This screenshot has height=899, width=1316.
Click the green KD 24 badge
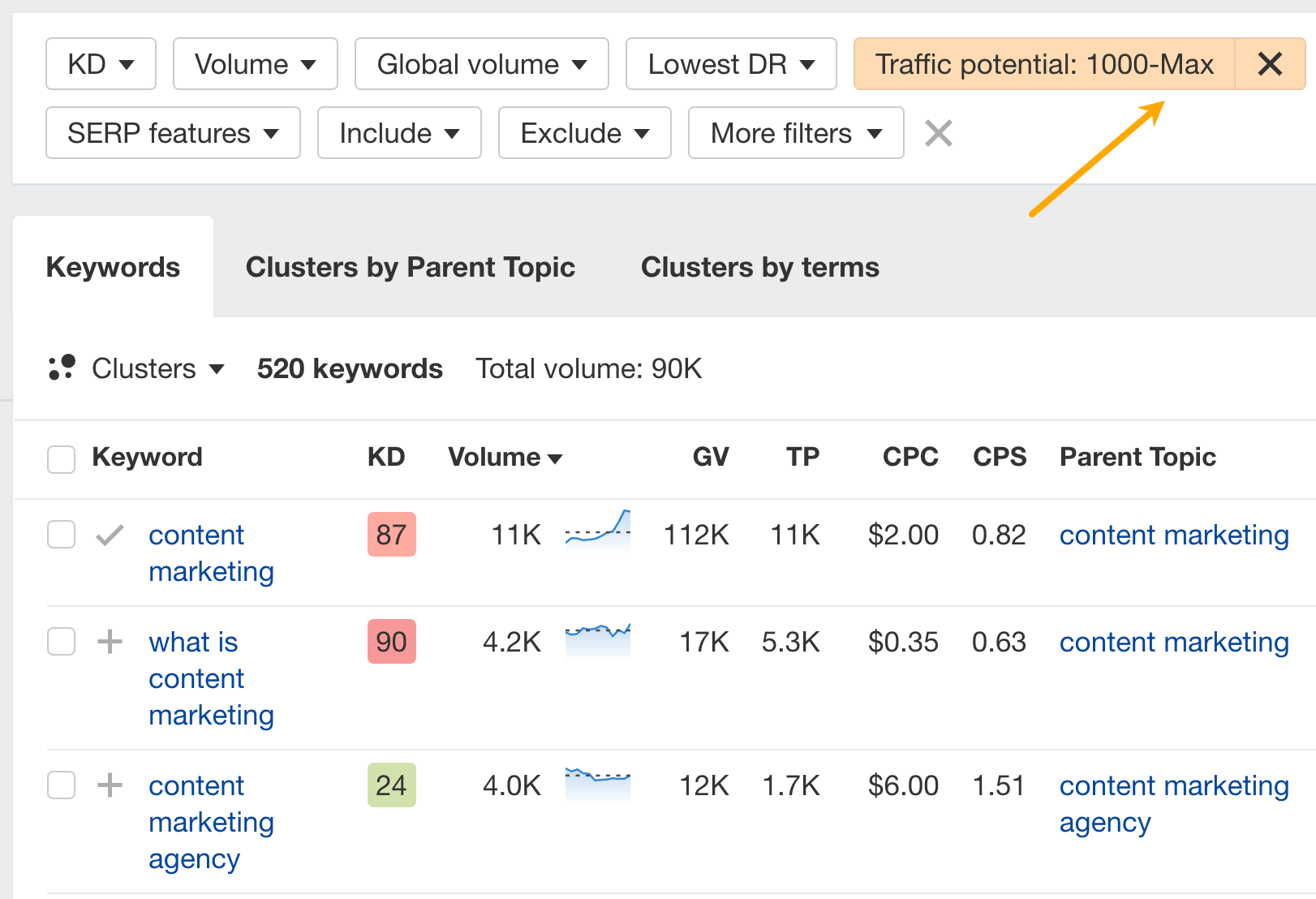point(391,785)
